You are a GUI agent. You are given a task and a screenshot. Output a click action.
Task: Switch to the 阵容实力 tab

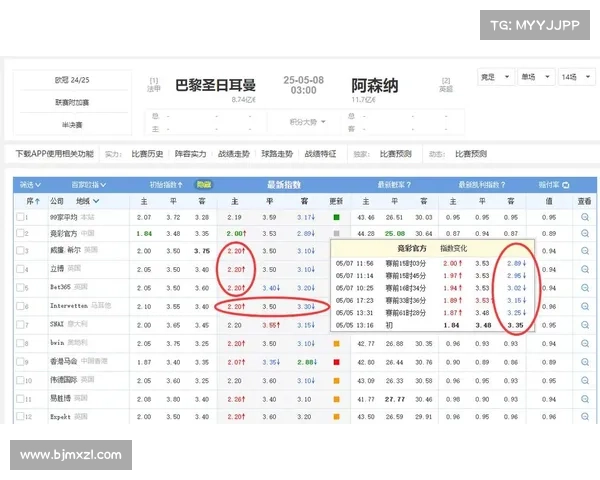tap(191, 154)
